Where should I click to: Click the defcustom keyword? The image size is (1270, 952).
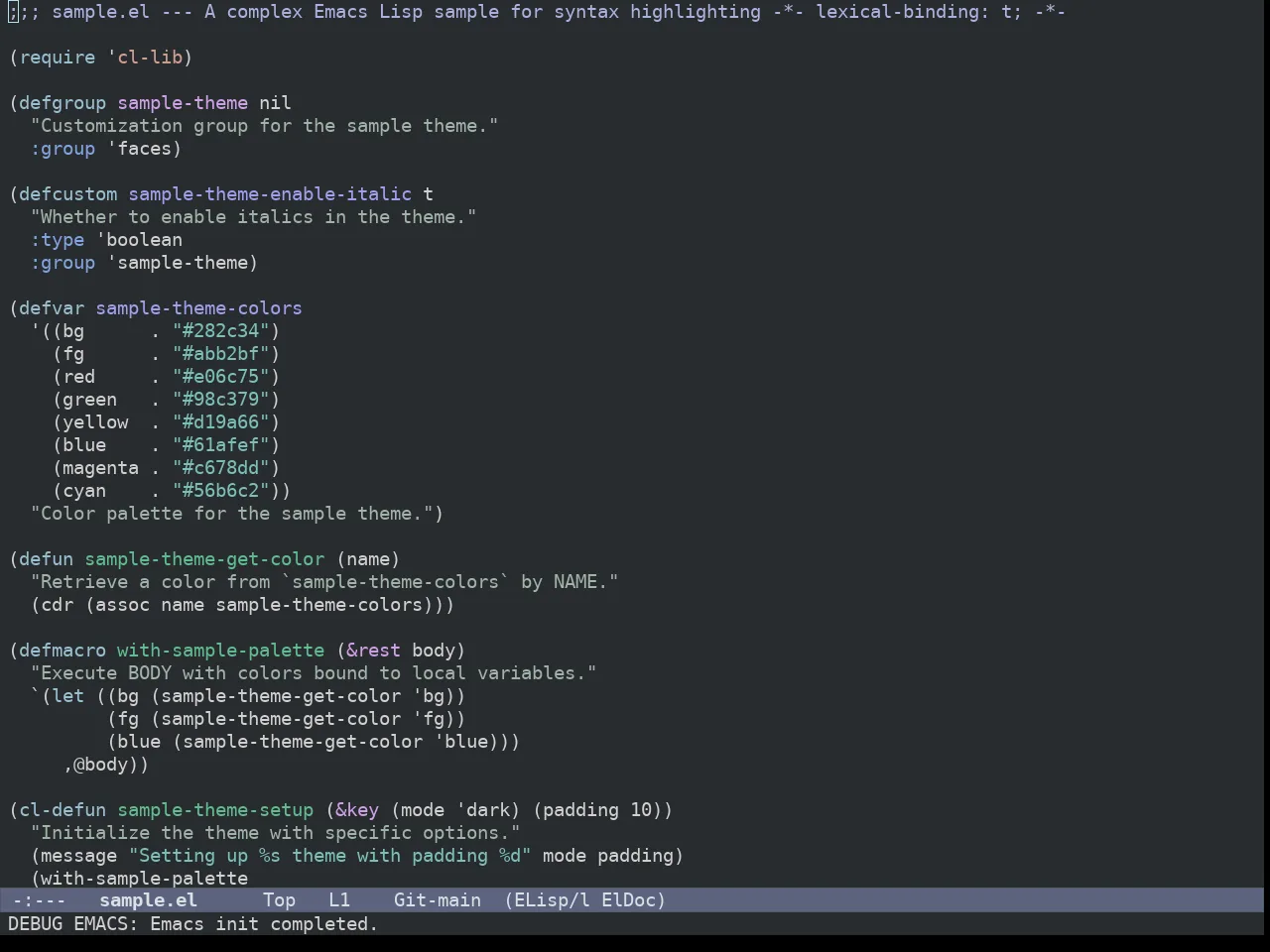tap(67, 194)
